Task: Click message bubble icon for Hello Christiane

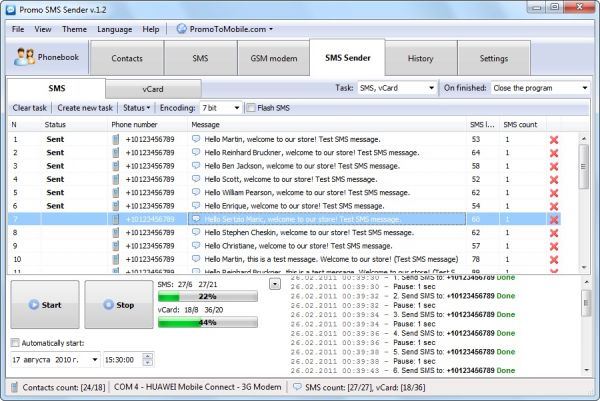Action: coord(196,245)
